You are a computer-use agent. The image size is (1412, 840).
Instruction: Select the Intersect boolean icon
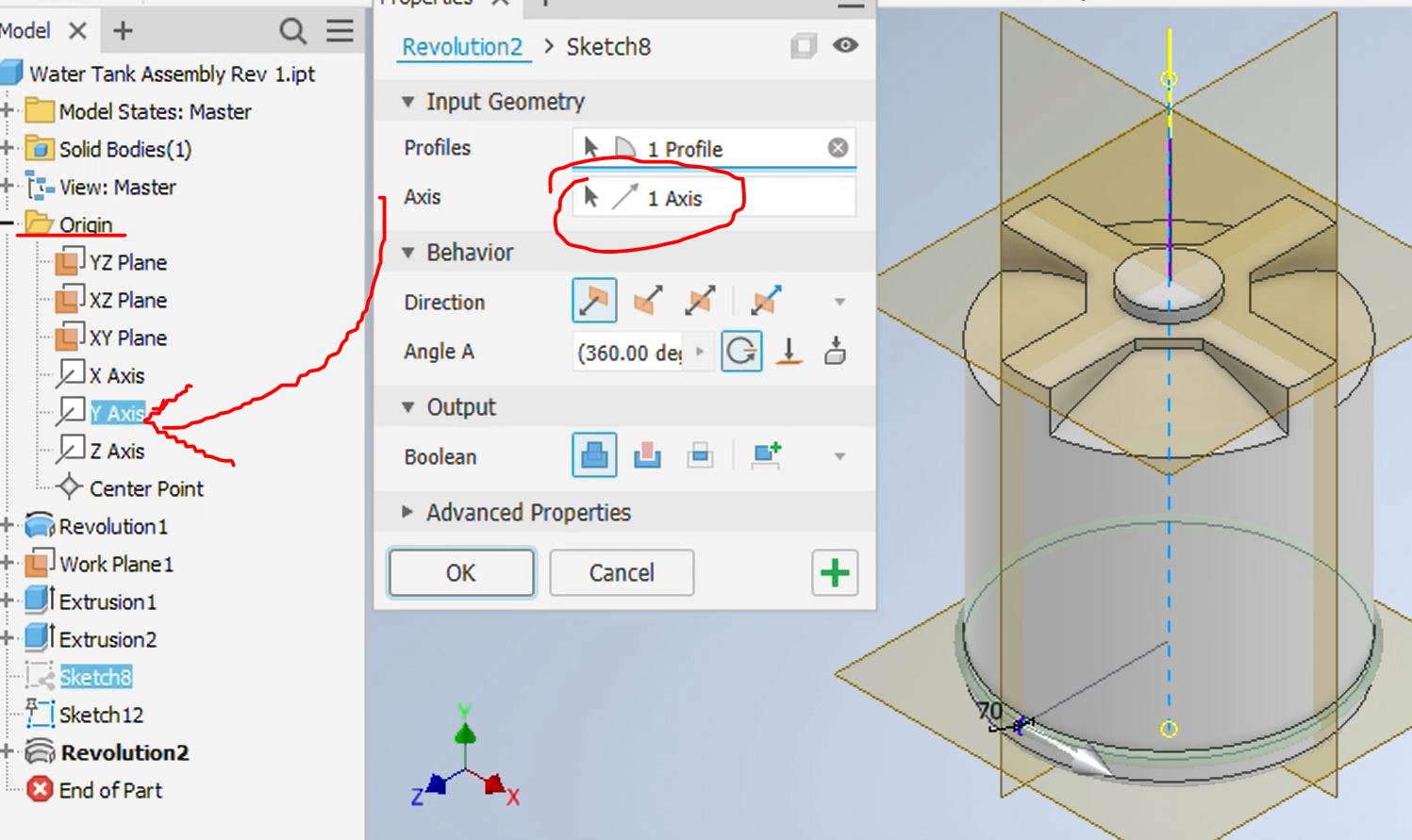pyautogui.click(x=700, y=456)
